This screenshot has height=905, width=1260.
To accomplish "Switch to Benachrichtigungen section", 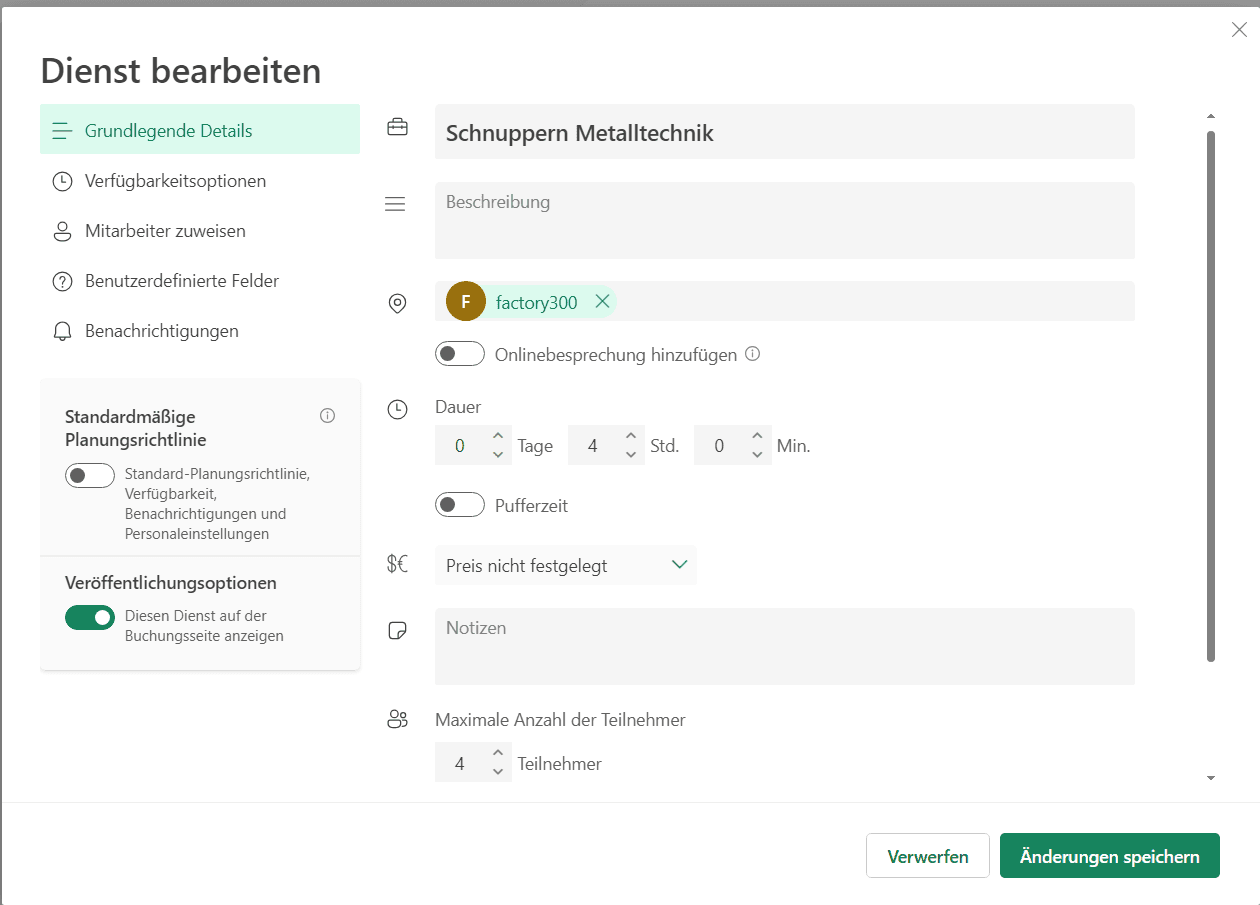I will point(161,331).
